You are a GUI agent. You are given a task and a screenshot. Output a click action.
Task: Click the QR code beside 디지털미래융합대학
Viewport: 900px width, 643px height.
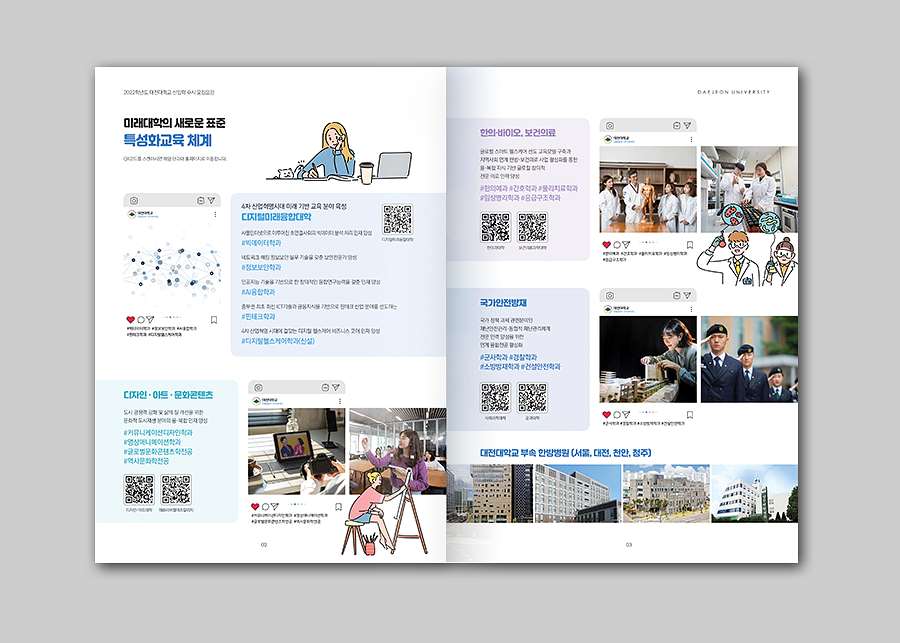(x=397, y=219)
